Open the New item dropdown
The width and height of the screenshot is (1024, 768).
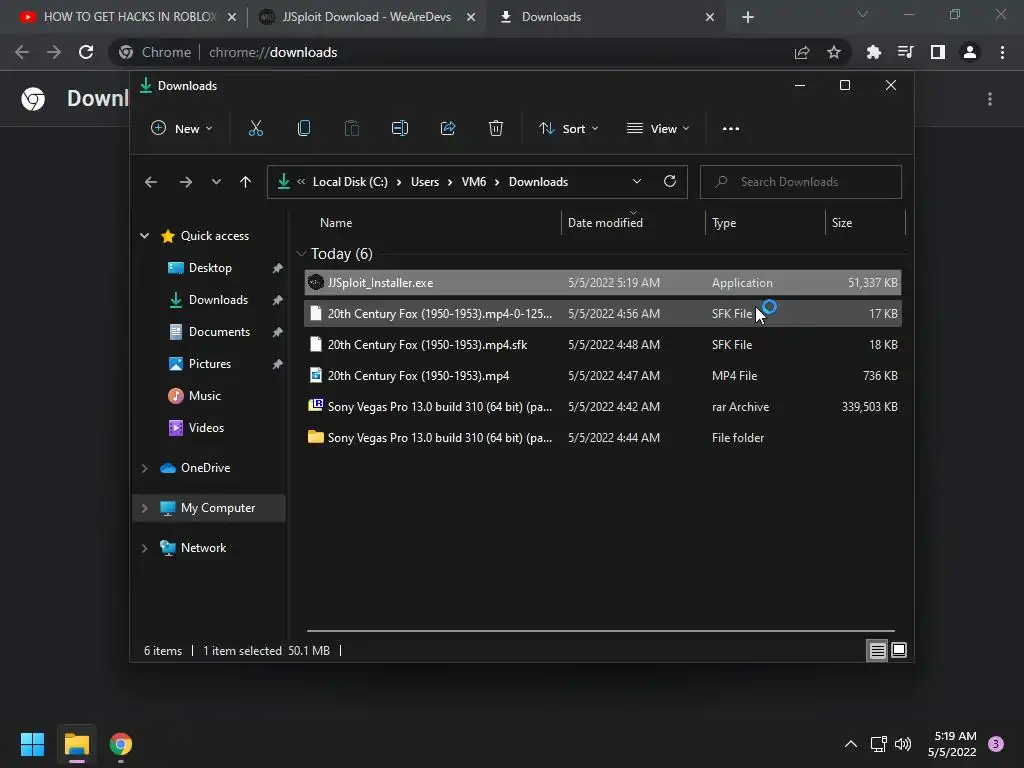(182, 129)
